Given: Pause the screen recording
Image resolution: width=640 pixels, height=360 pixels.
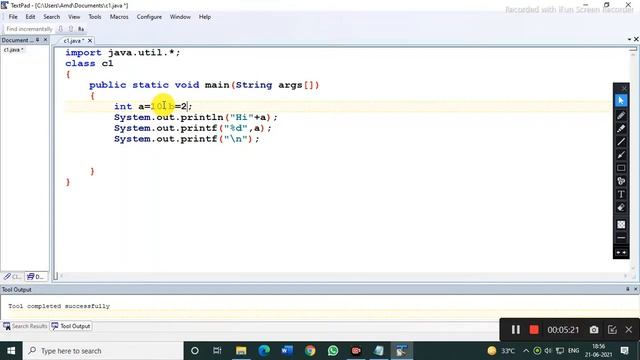Looking at the screenshot, I should 516,330.
